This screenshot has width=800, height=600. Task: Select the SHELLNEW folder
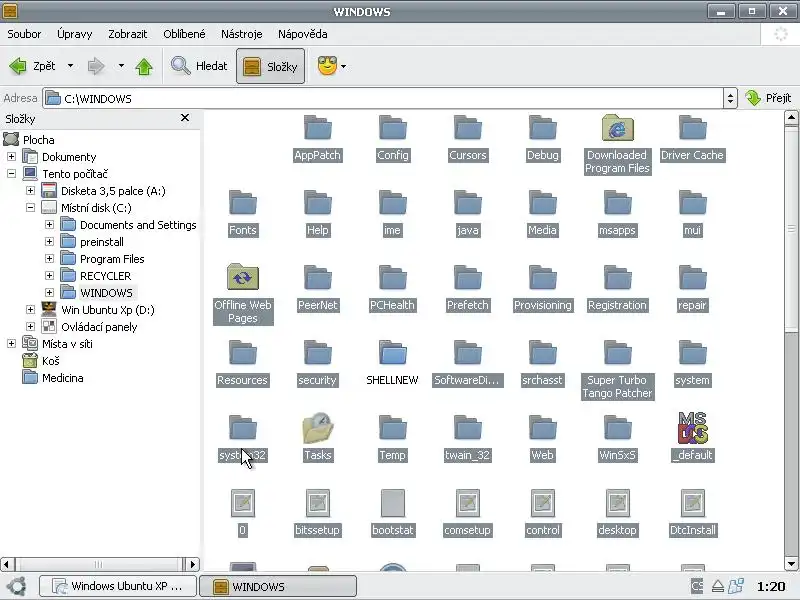coord(392,363)
